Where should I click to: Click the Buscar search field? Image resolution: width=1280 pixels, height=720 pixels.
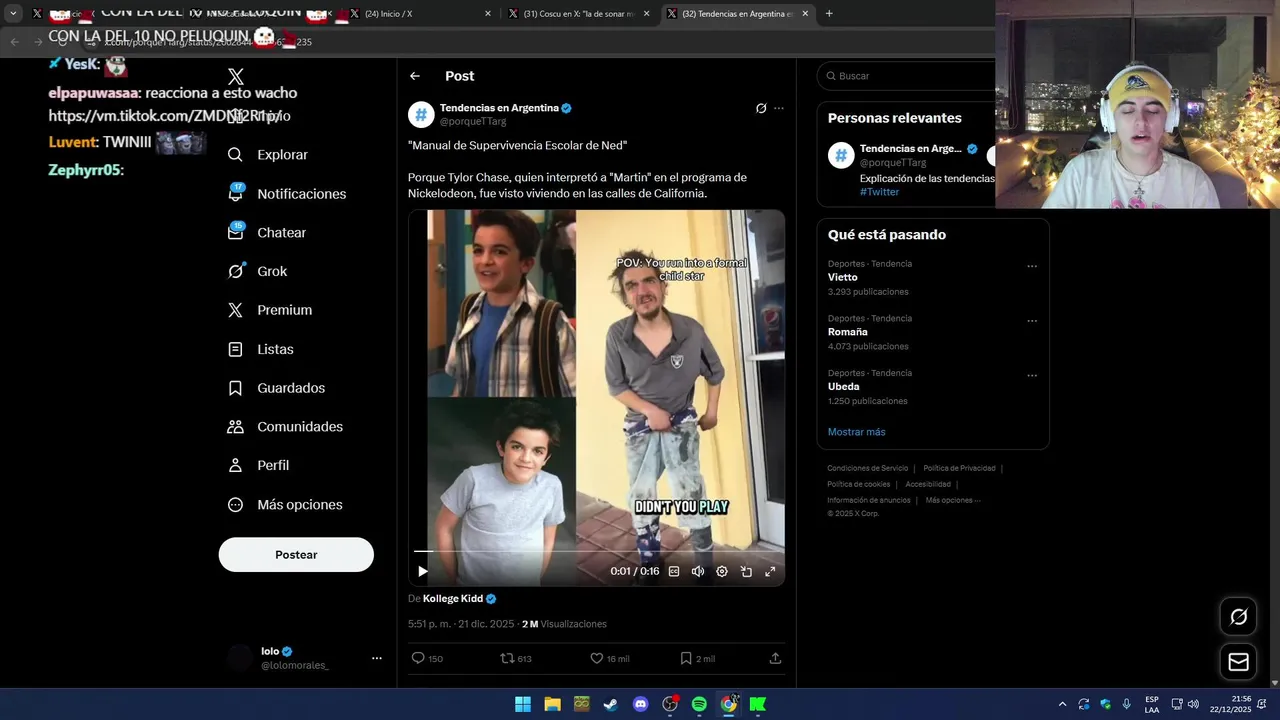908,76
